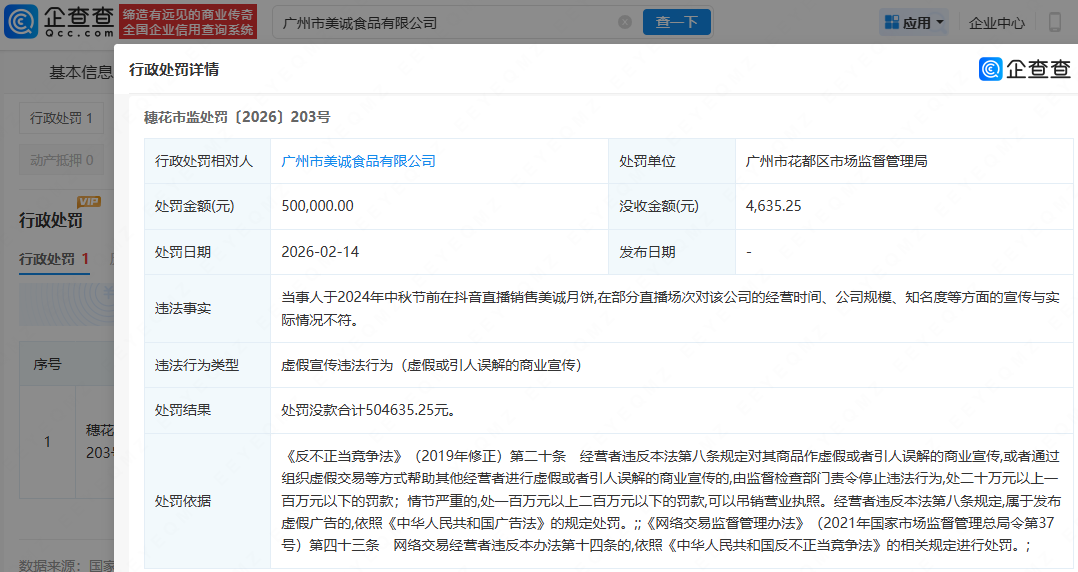Click the red slogan banner beside logo

189,21
